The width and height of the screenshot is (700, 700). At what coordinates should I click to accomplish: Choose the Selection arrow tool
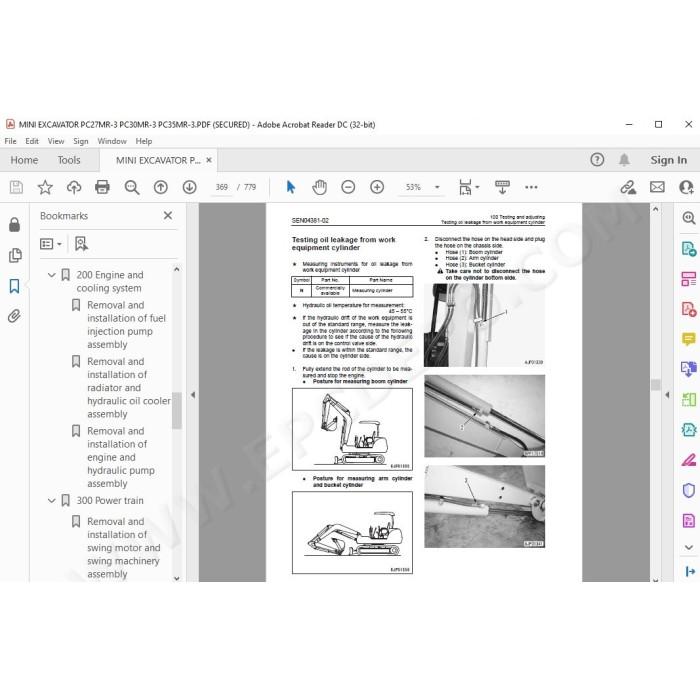pyautogui.click(x=291, y=187)
